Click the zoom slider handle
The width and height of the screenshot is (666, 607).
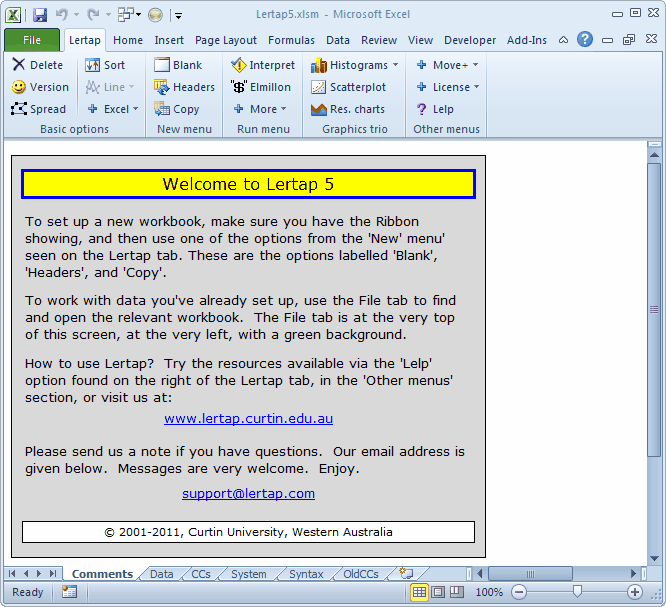coord(577,592)
